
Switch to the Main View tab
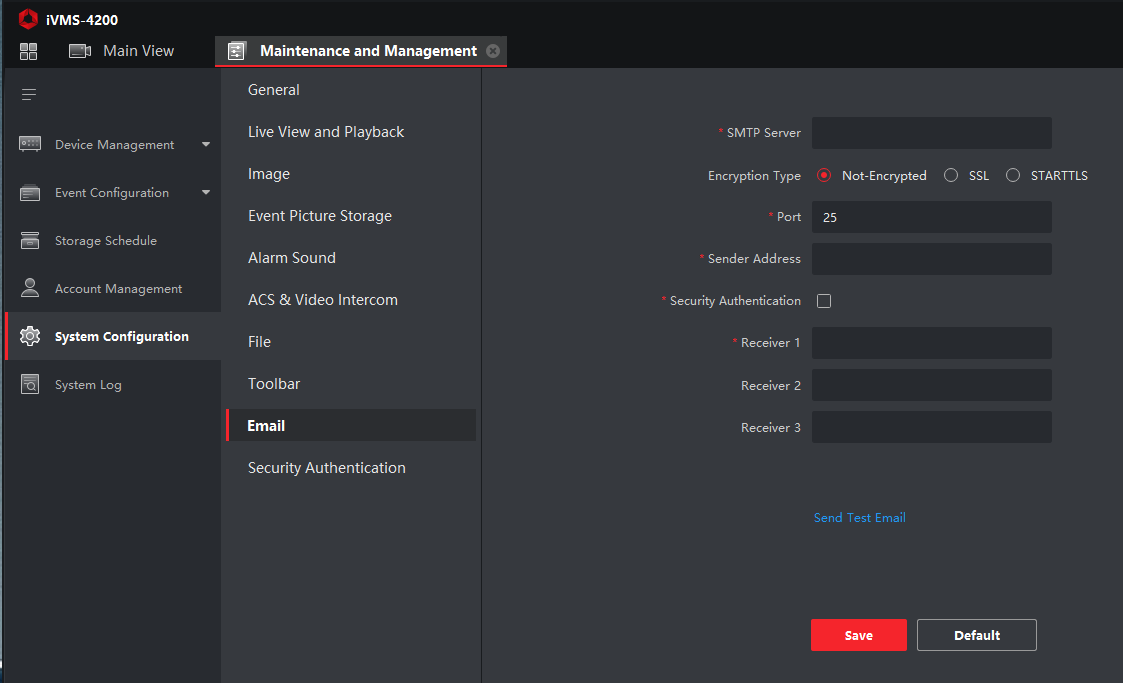pos(122,51)
